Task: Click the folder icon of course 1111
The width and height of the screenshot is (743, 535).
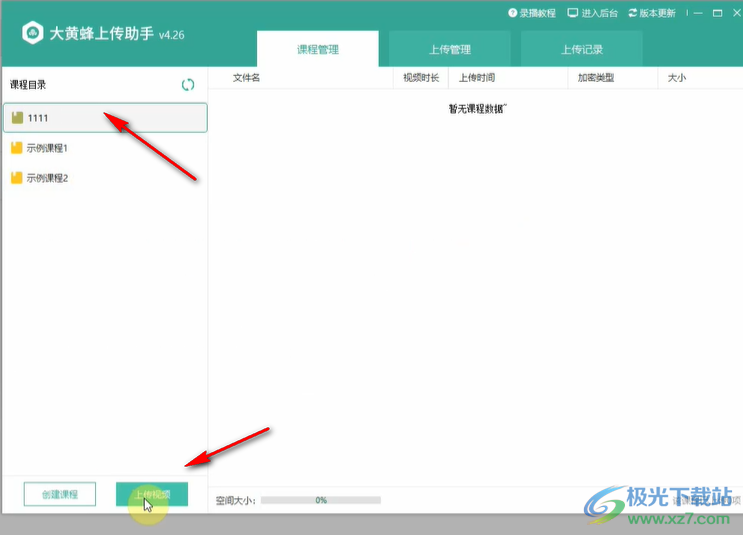Action: [18, 118]
